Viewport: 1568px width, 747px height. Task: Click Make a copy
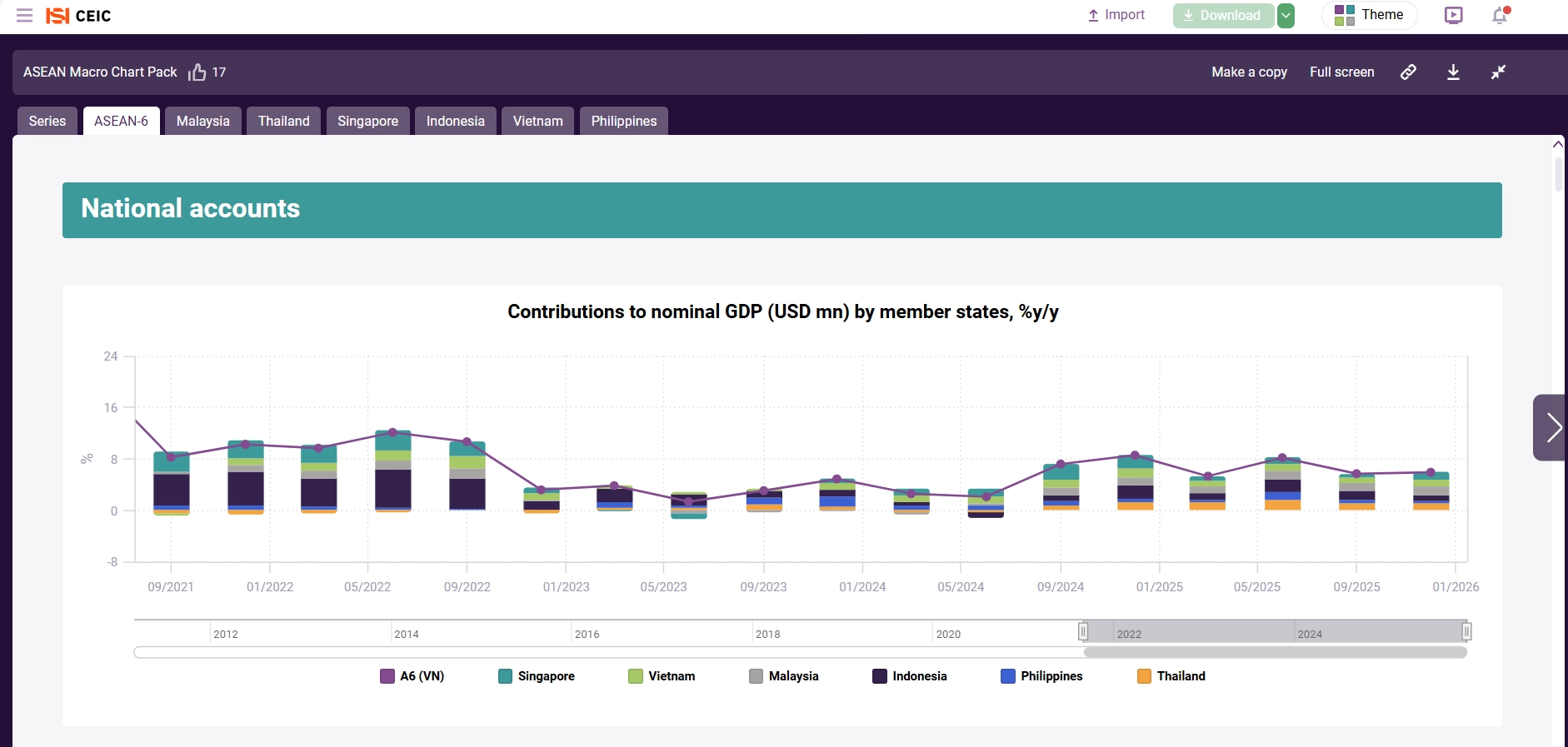tap(1249, 72)
